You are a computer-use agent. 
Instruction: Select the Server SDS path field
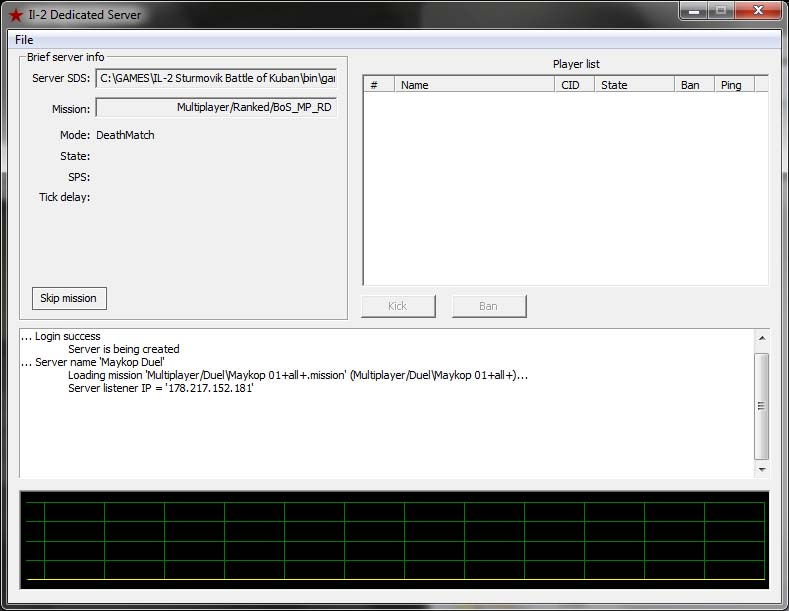pyautogui.click(x=216, y=79)
